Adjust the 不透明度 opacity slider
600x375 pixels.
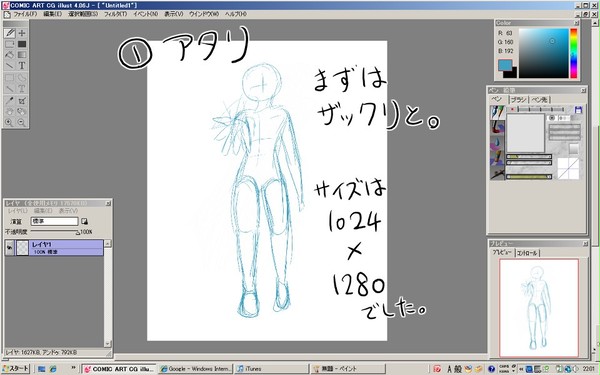55,232
